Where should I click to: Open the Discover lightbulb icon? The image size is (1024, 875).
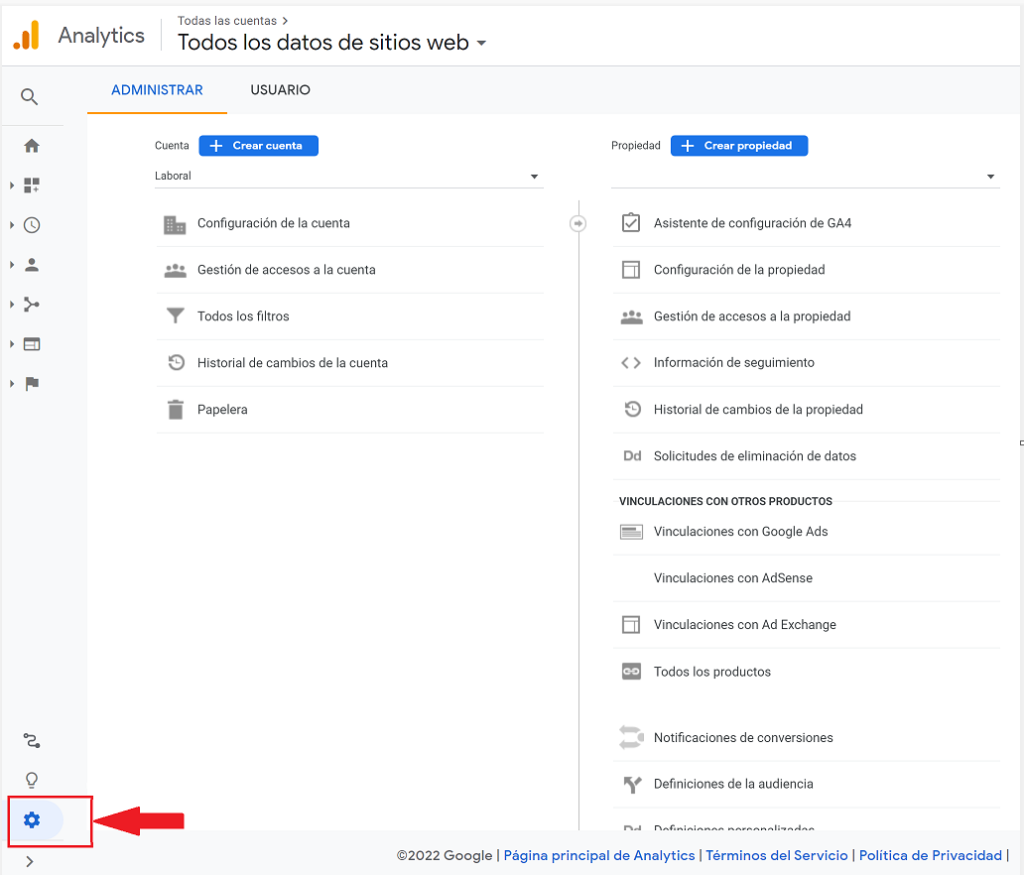click(31, 780)
